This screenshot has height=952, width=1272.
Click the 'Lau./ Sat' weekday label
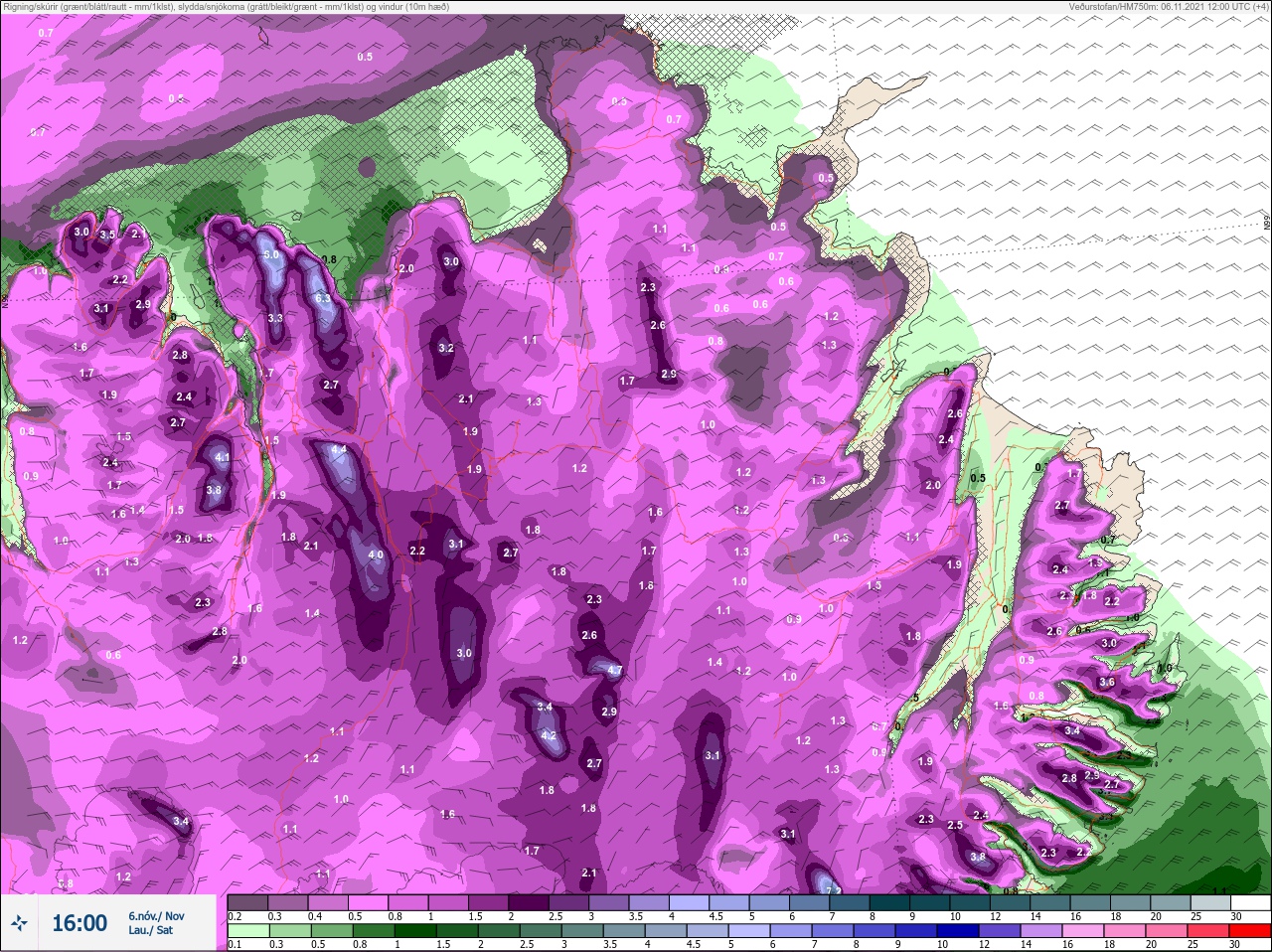pos(150,931)
